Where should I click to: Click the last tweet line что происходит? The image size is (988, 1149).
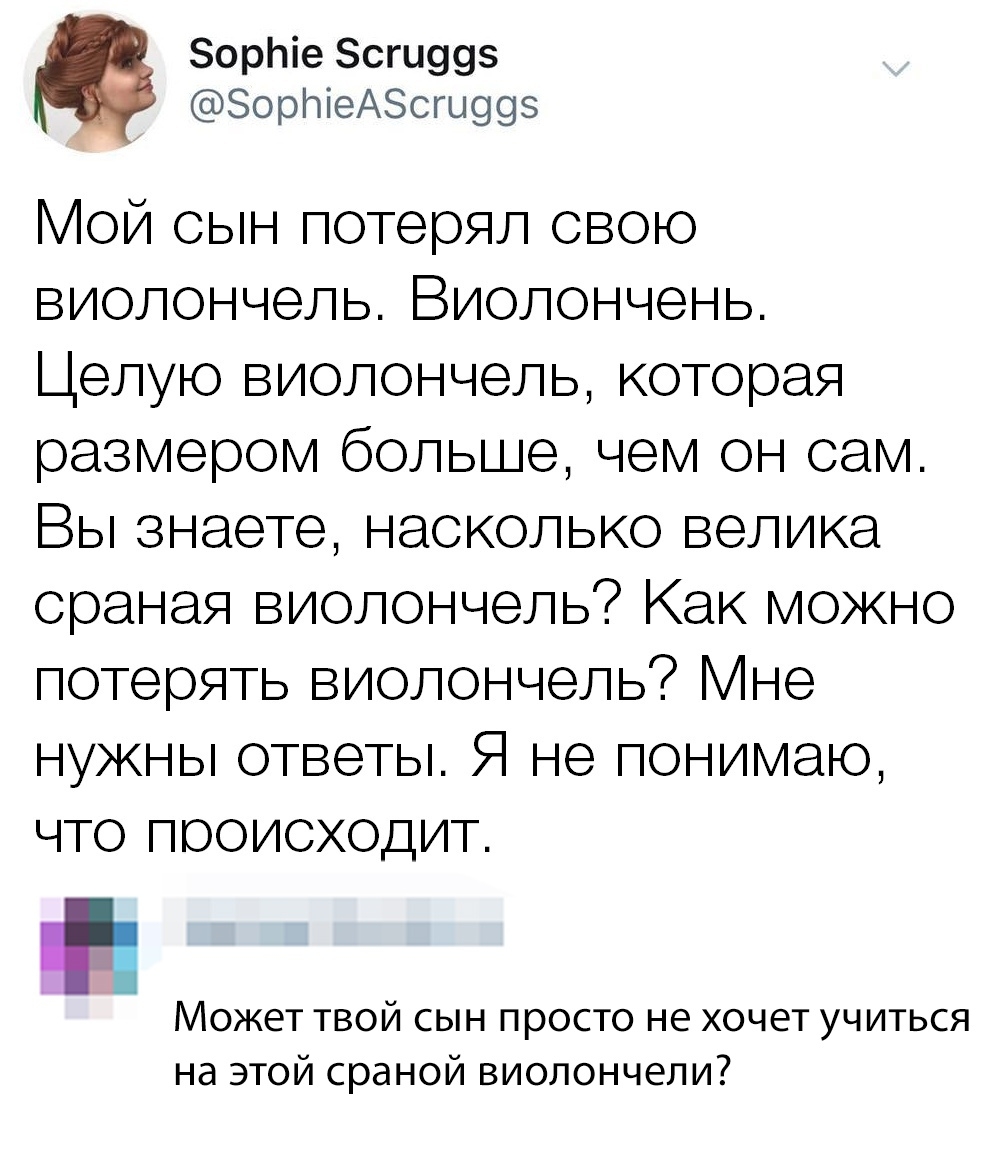click(265, 835)
